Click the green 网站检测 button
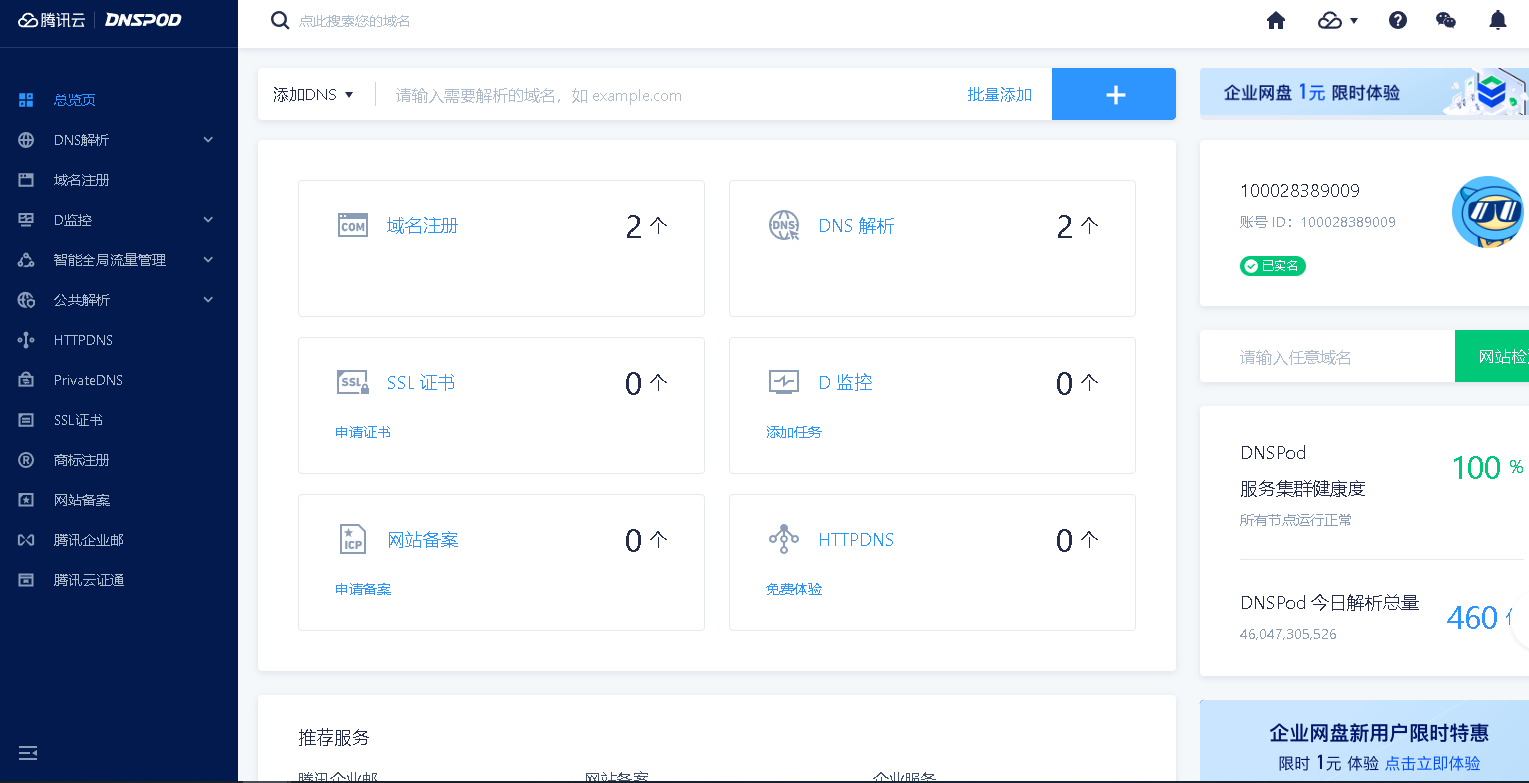The height and width of the screenshot is (783, 1529). click(x=1492, y=356)
